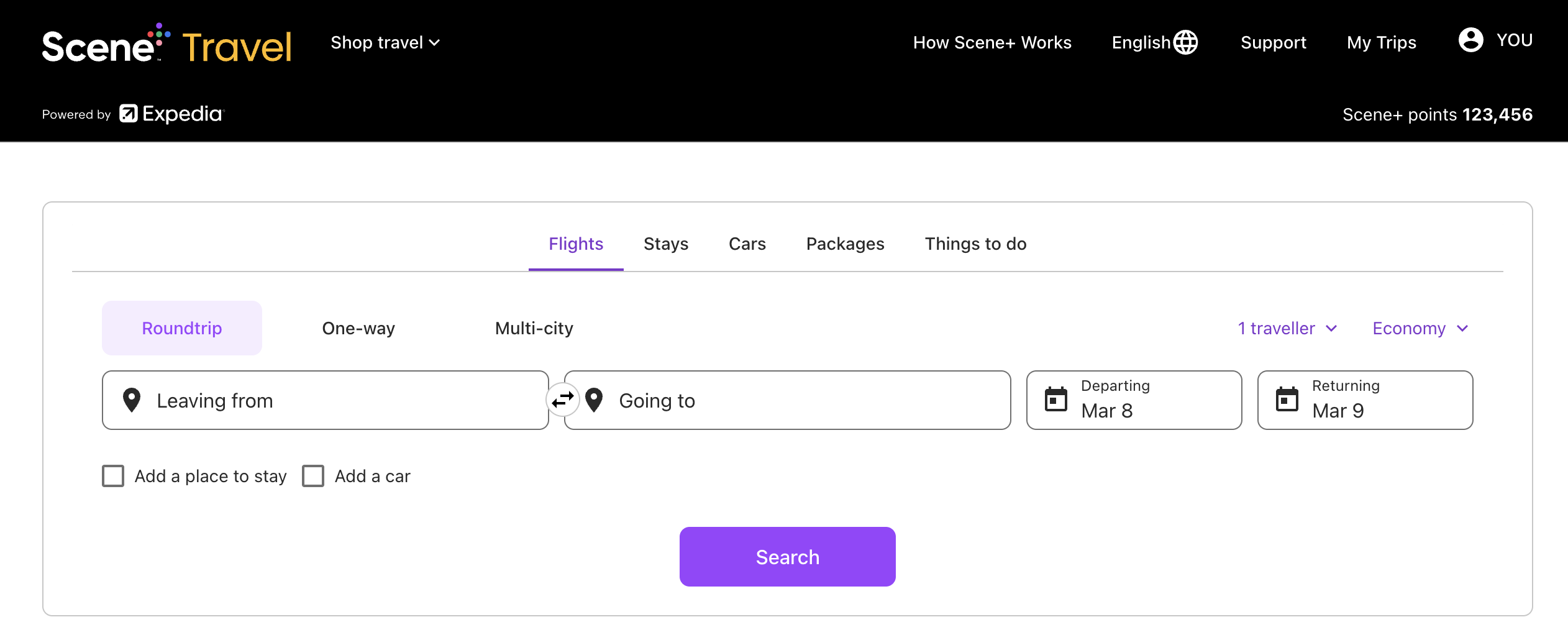Open the Packages tab
The width and height of the screenshot is (1568, 635).
[845, 244]
